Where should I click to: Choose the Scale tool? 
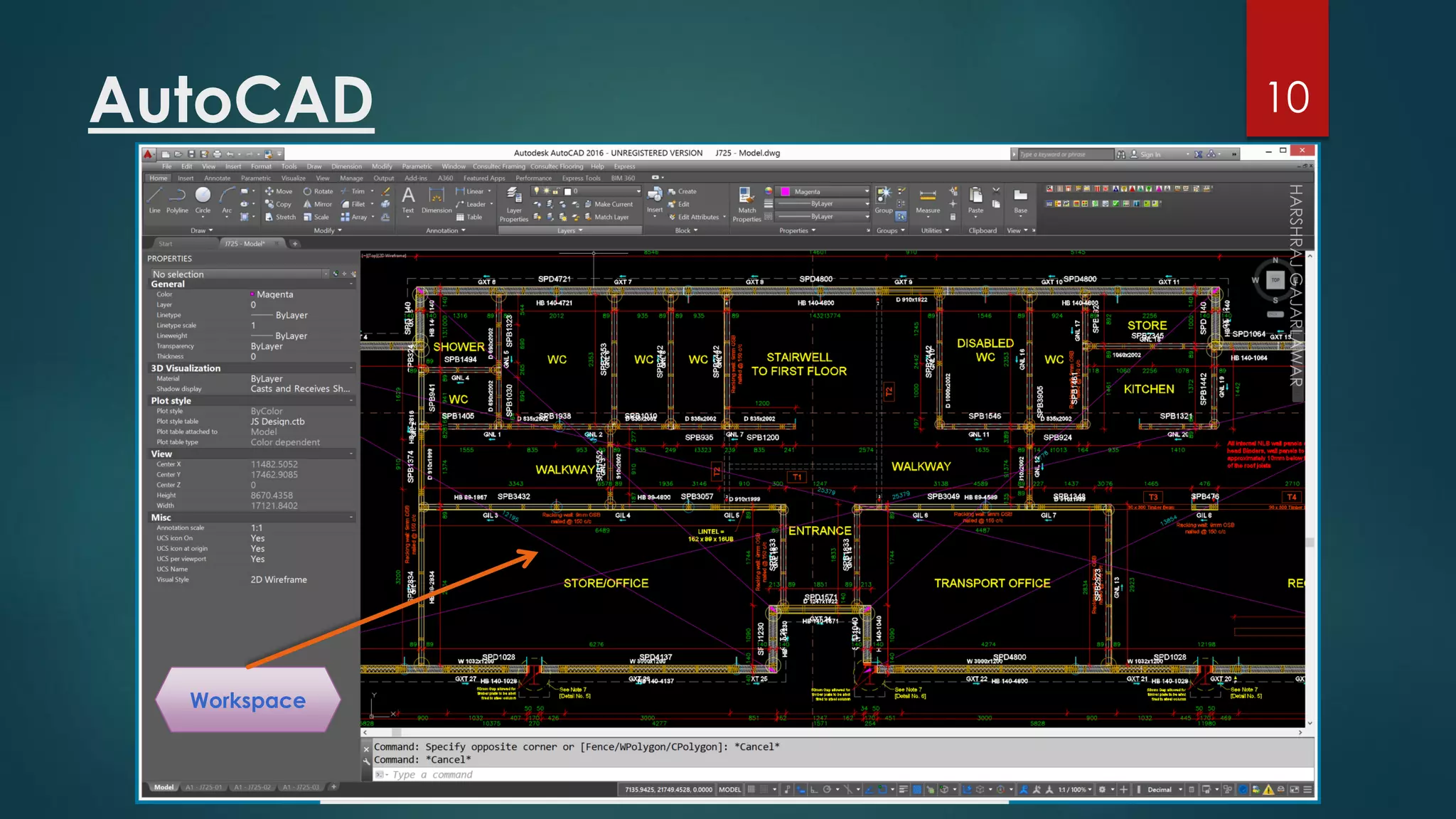316,217
